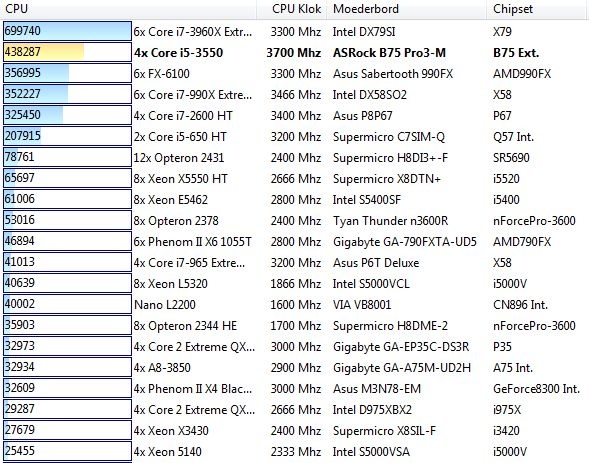Click the AMD990FX chipset cell

tap(522, 74)
